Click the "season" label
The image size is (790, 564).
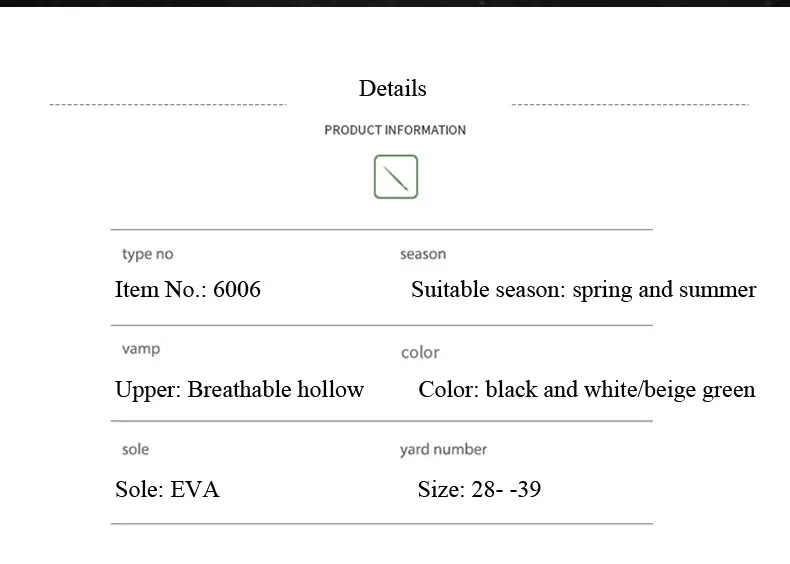423,255
